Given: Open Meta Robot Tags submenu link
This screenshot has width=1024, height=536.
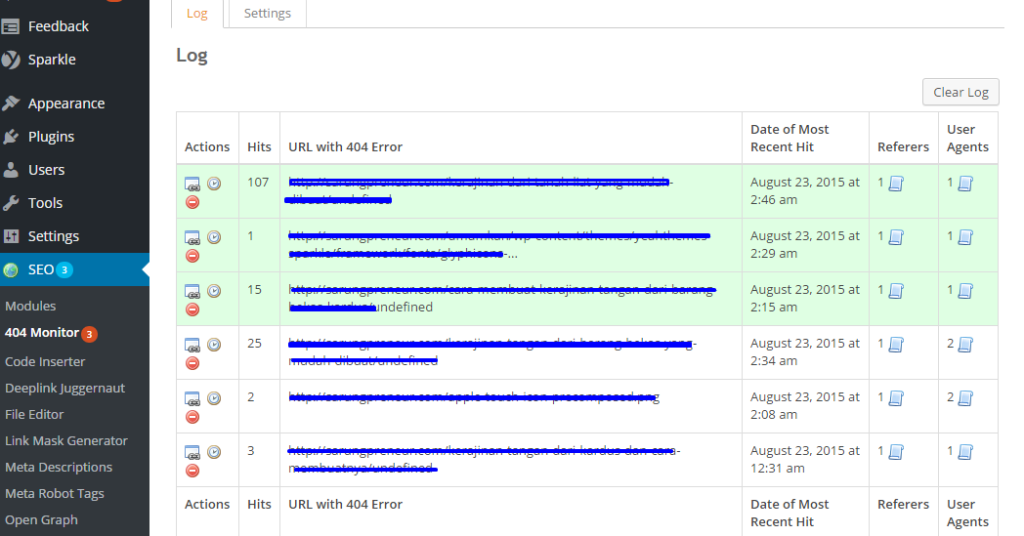Looking at the screenshot, I should (x=54, y=494).
